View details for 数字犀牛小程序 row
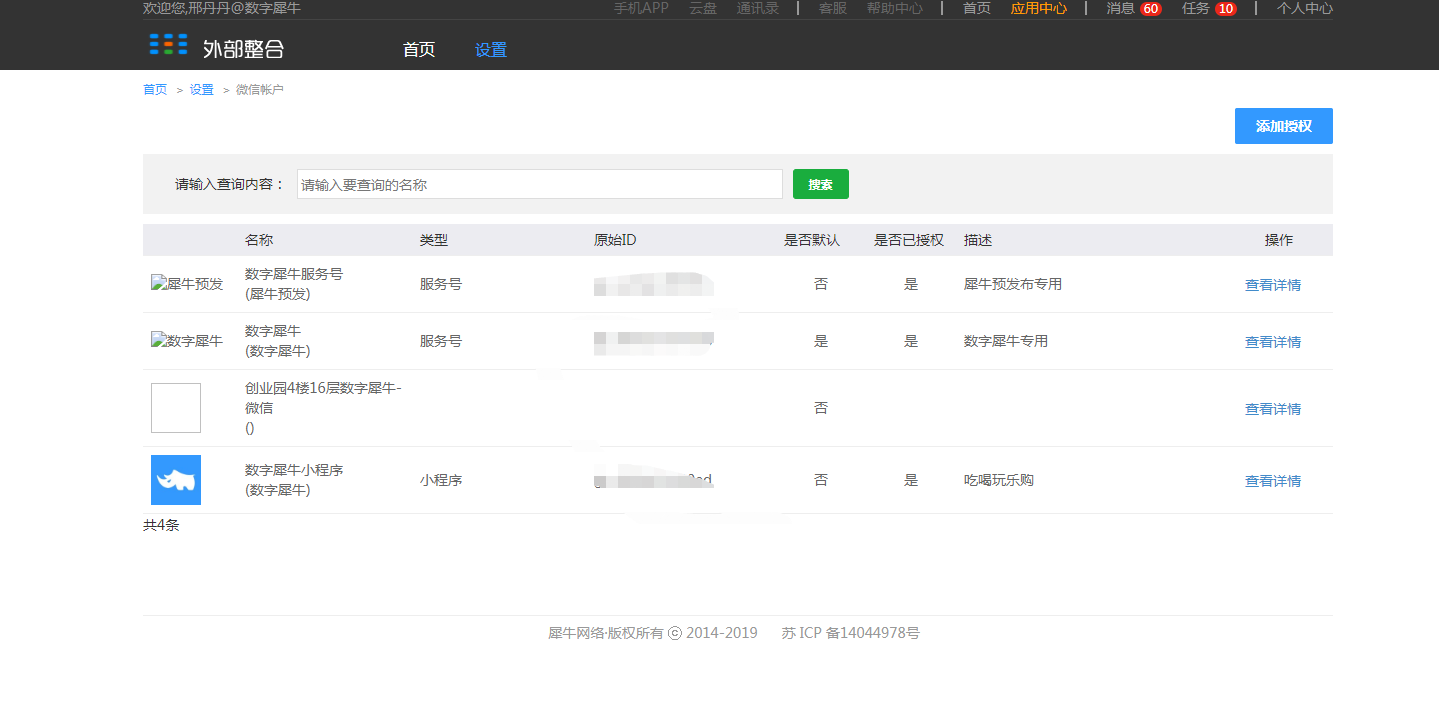 click(x=1273, y=481)
